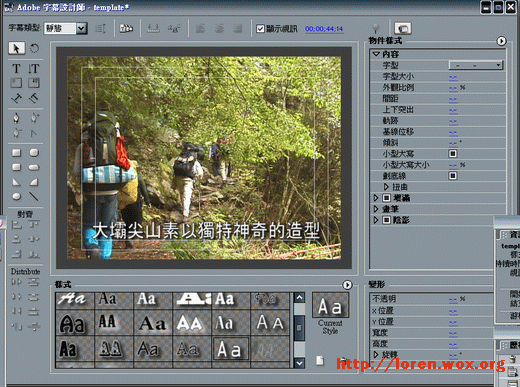Apply the first italic script Aa style

click(x=75, y=300)
